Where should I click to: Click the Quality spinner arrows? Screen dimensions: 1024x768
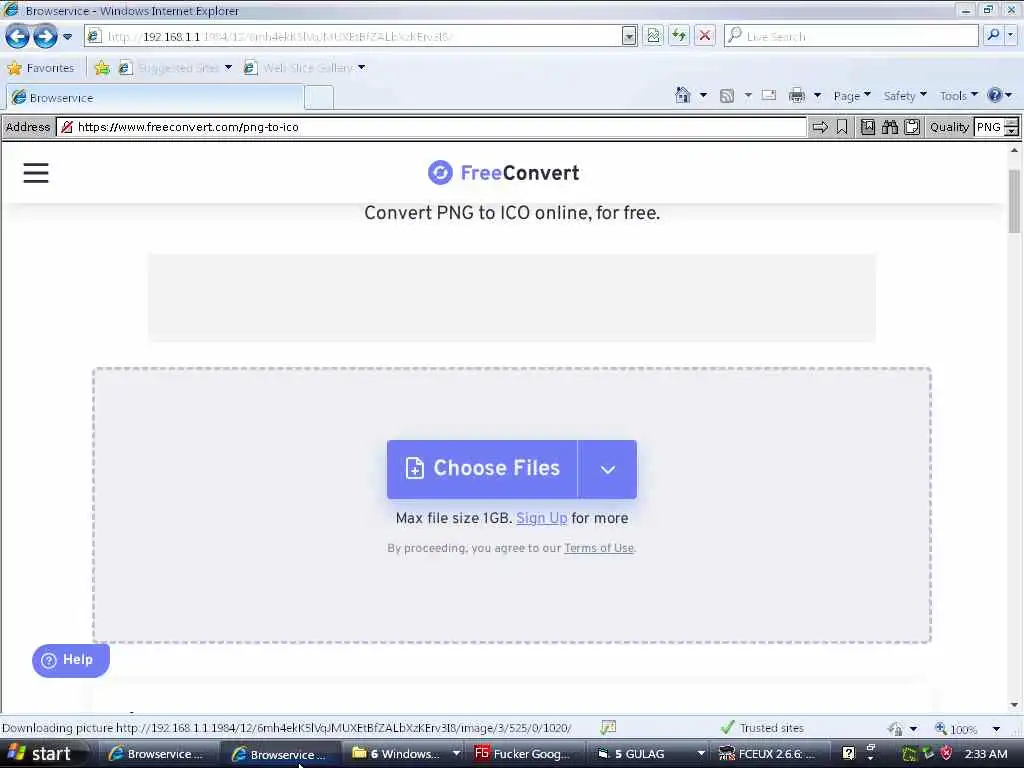[x=1012, y=127]
